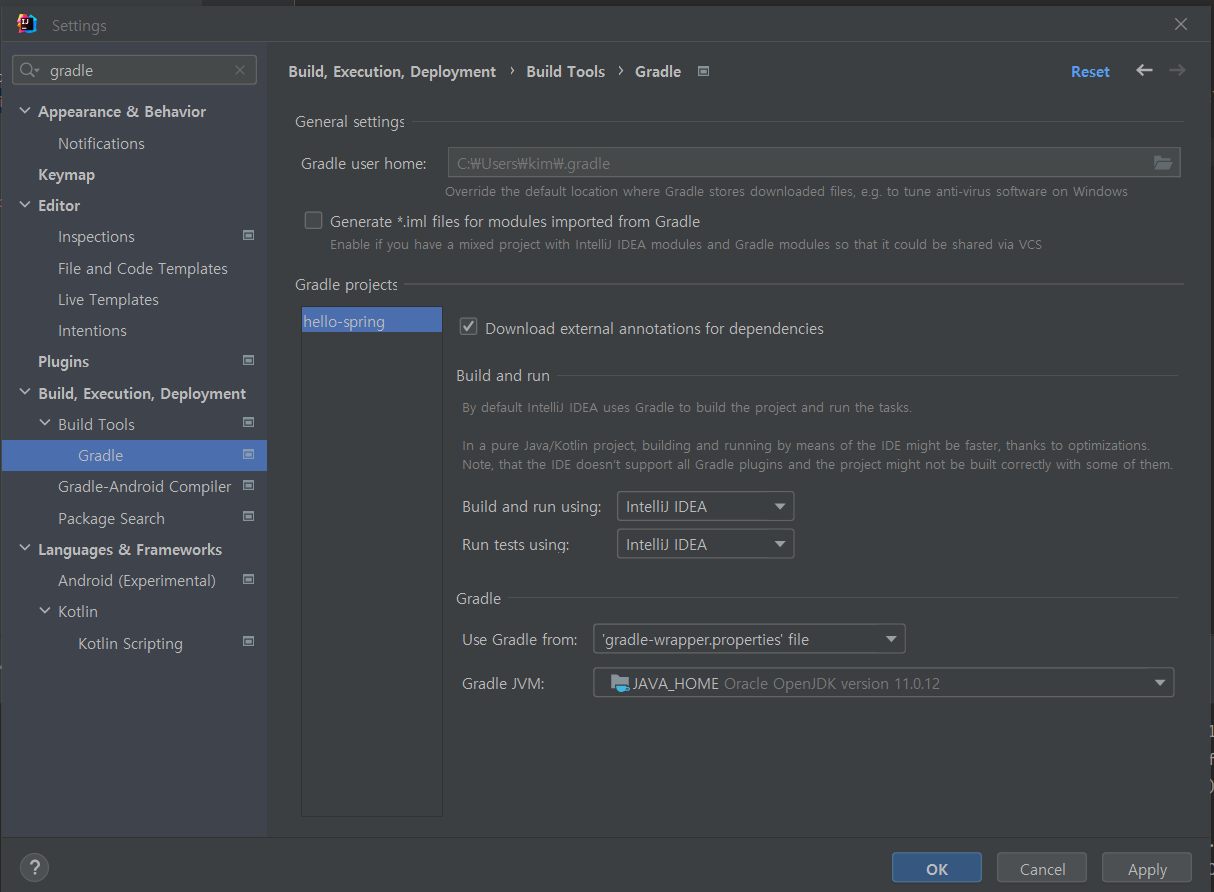Open the Gradle JVM dropdown
1214x892 pixels.
(x=883, y=684)
